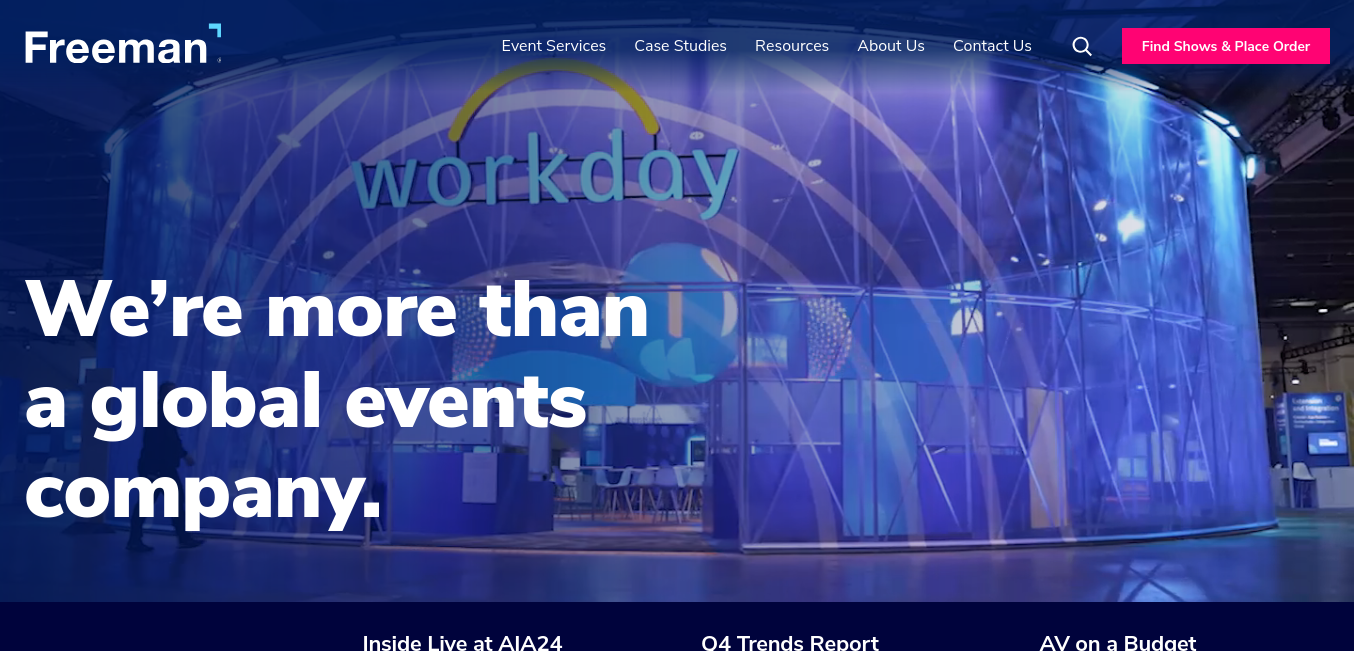This screenshot has height=651, width=1366.
Task: Open the search magnifier icon
Action: tap(1082, 46)
